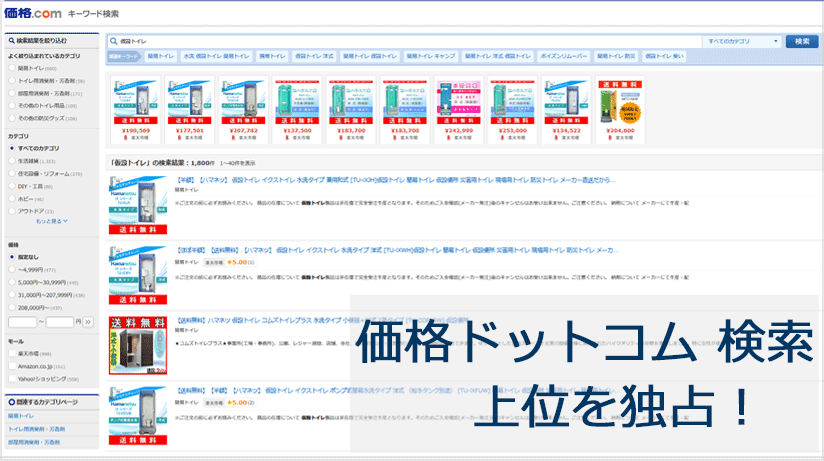Check the 楽天市場 mall checkbox
This screenshot has height=461, width=824.
coord(13,354)
